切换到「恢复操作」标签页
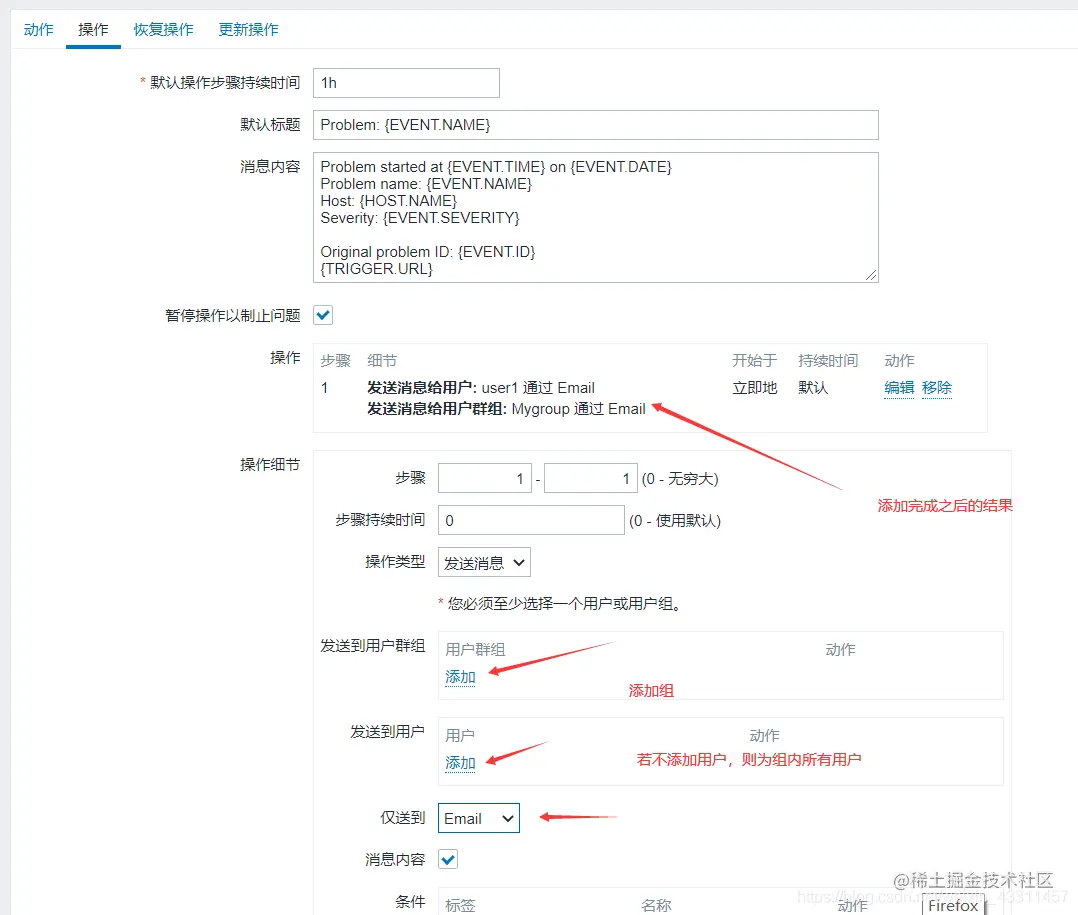The height and width of the screenshot is (915, 1078). point(163,29)
